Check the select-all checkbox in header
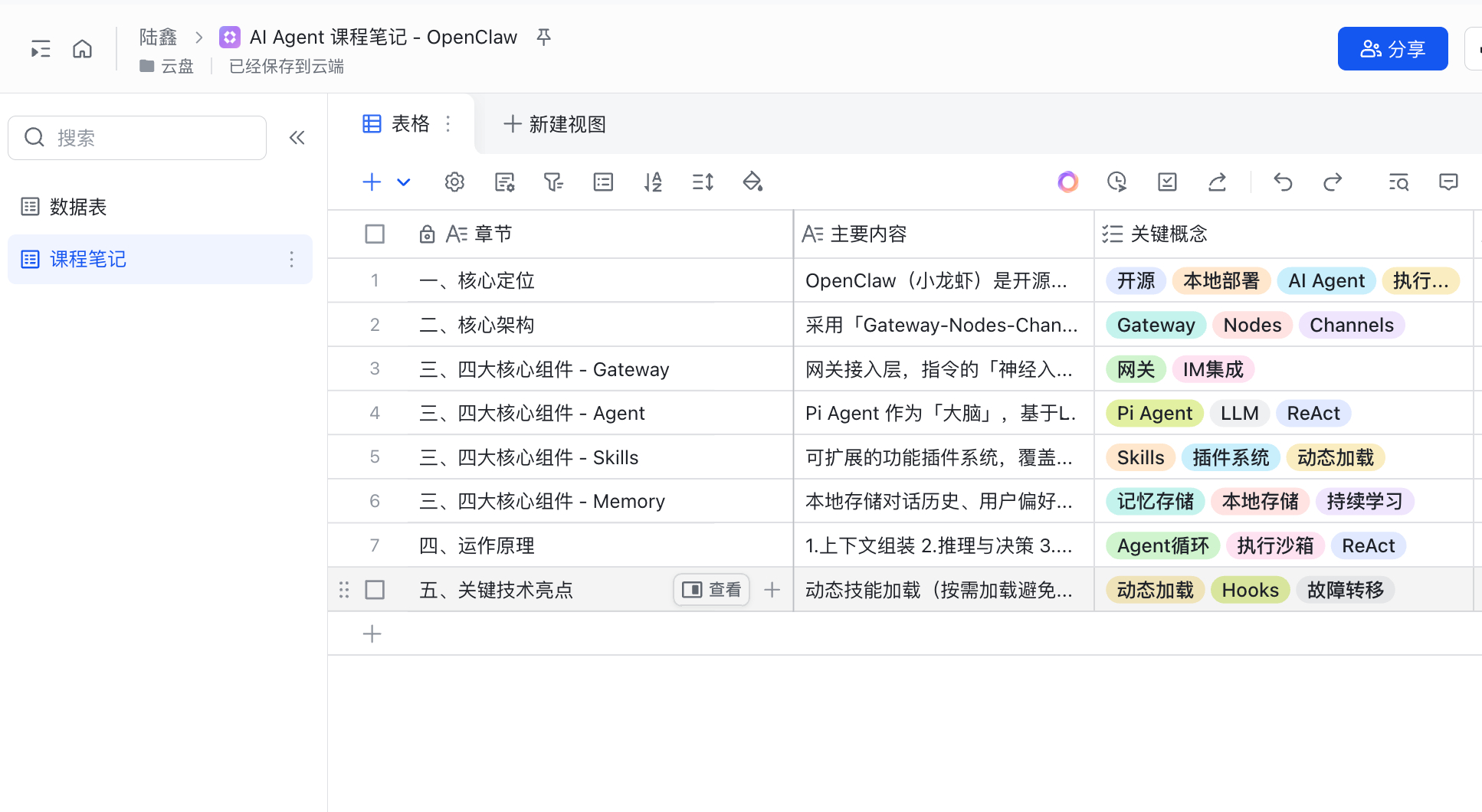Image resolution: width=1482 pixels, height=812 pixels. 375,234
